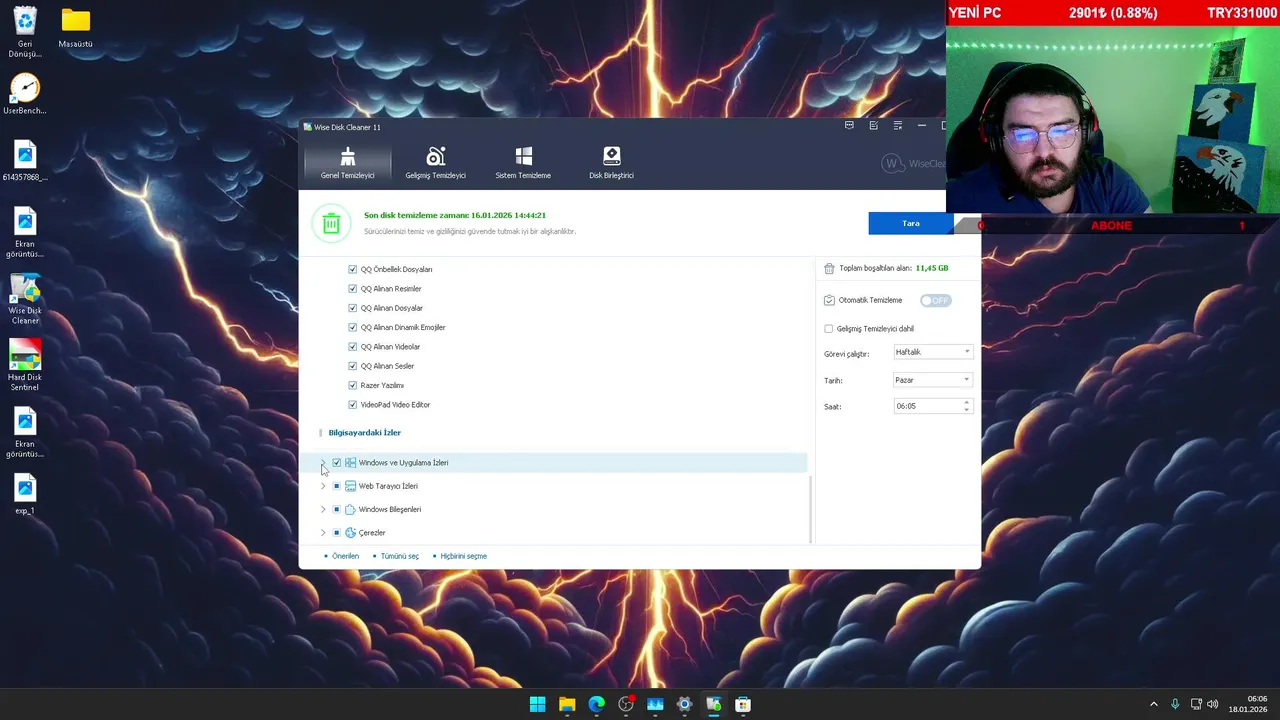1280x720 pixels.
Task: Click the Otomatik Temizleme calendar icon
Action: (x=829, y=300)
